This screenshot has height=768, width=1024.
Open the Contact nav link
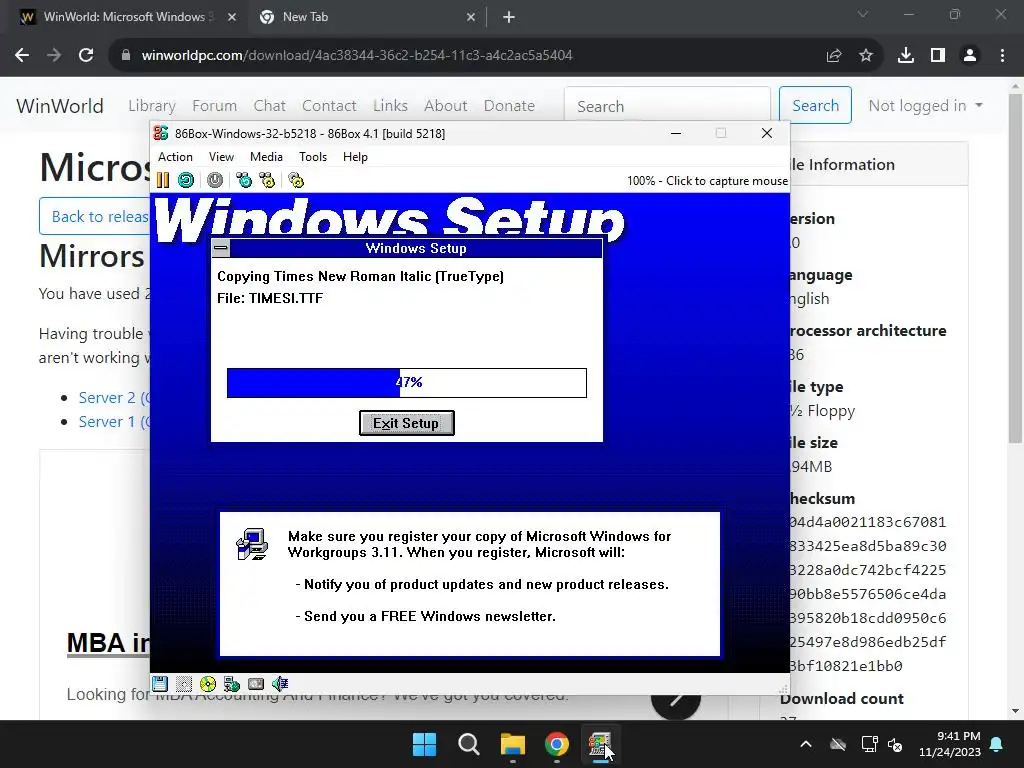329,106
